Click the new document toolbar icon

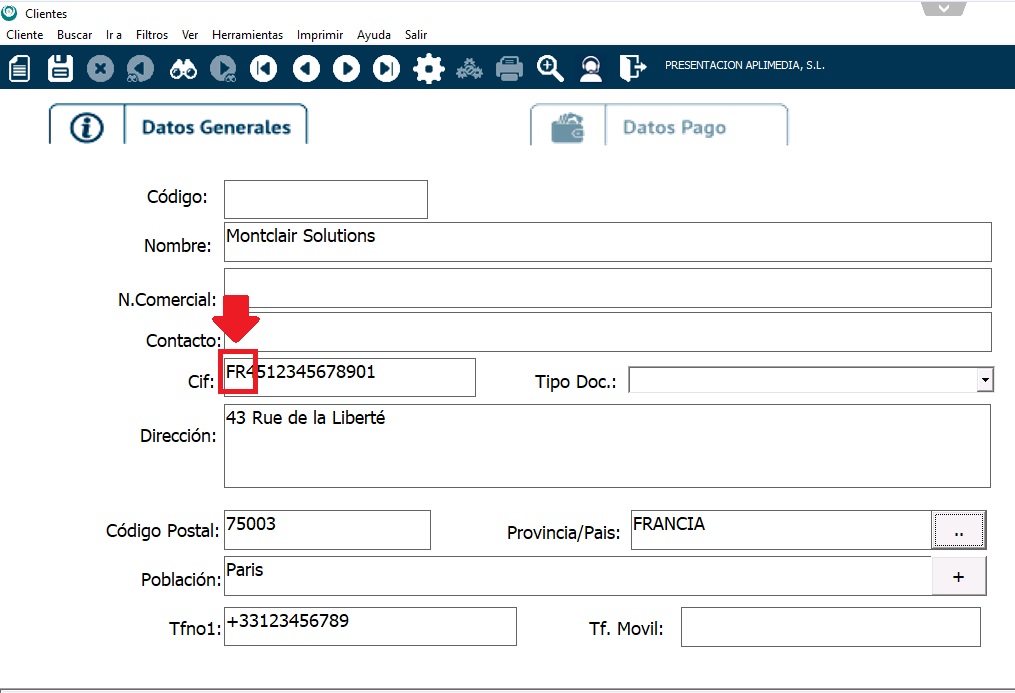[x=20, y=69]
